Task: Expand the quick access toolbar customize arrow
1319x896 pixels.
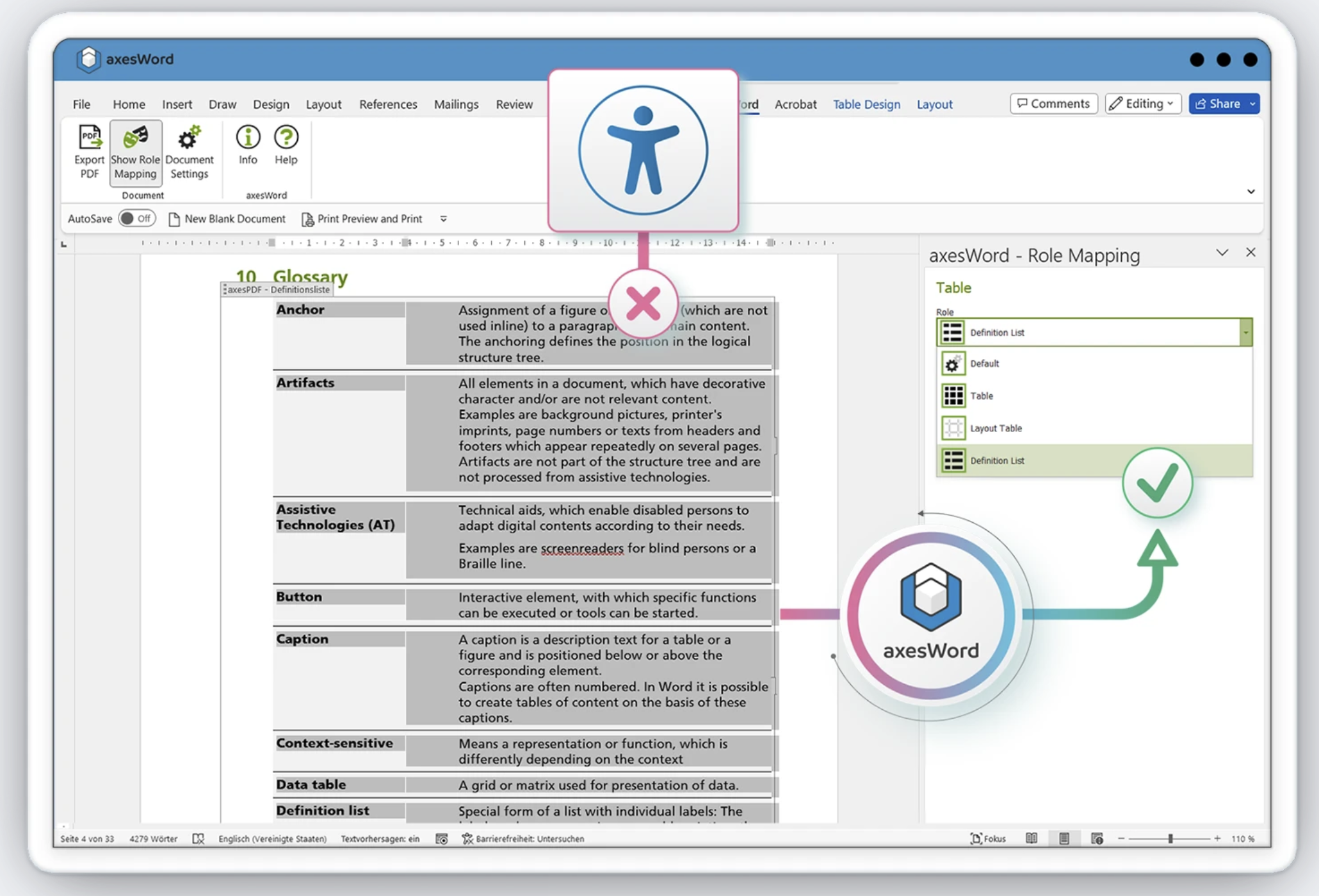Action: [x=443, y=219]
